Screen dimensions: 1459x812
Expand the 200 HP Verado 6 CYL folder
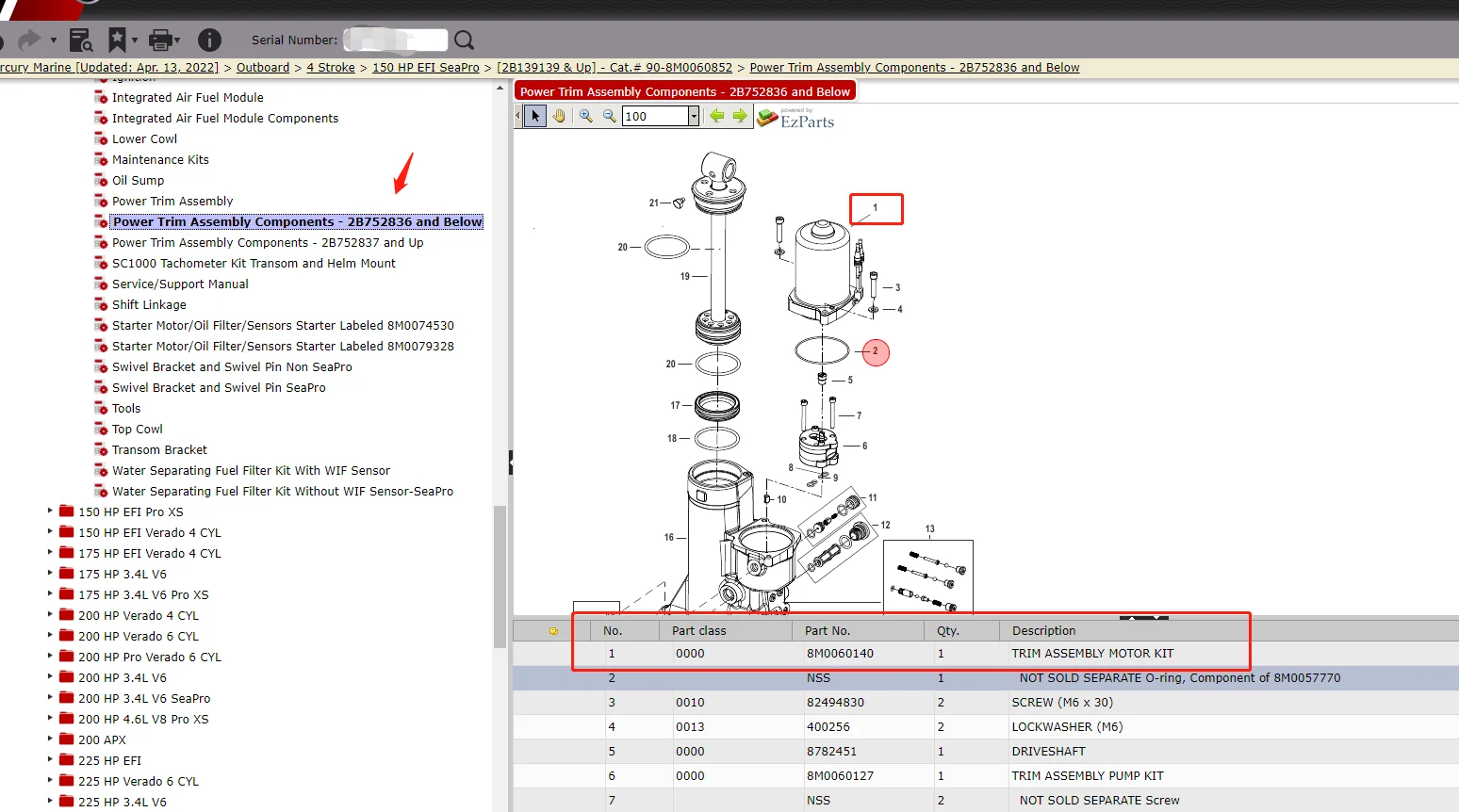click(50, 635)
